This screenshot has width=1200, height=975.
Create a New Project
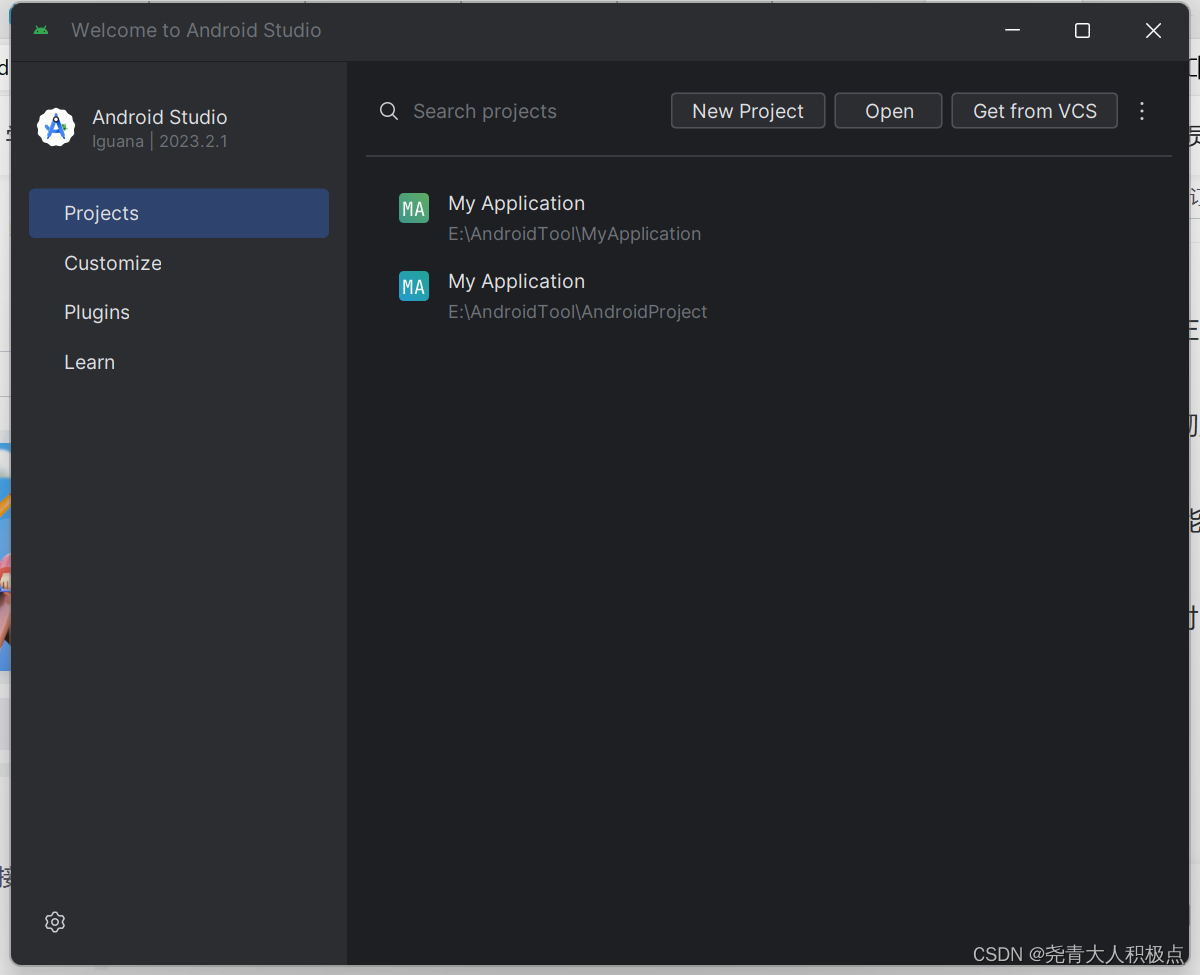coord(748,111)
